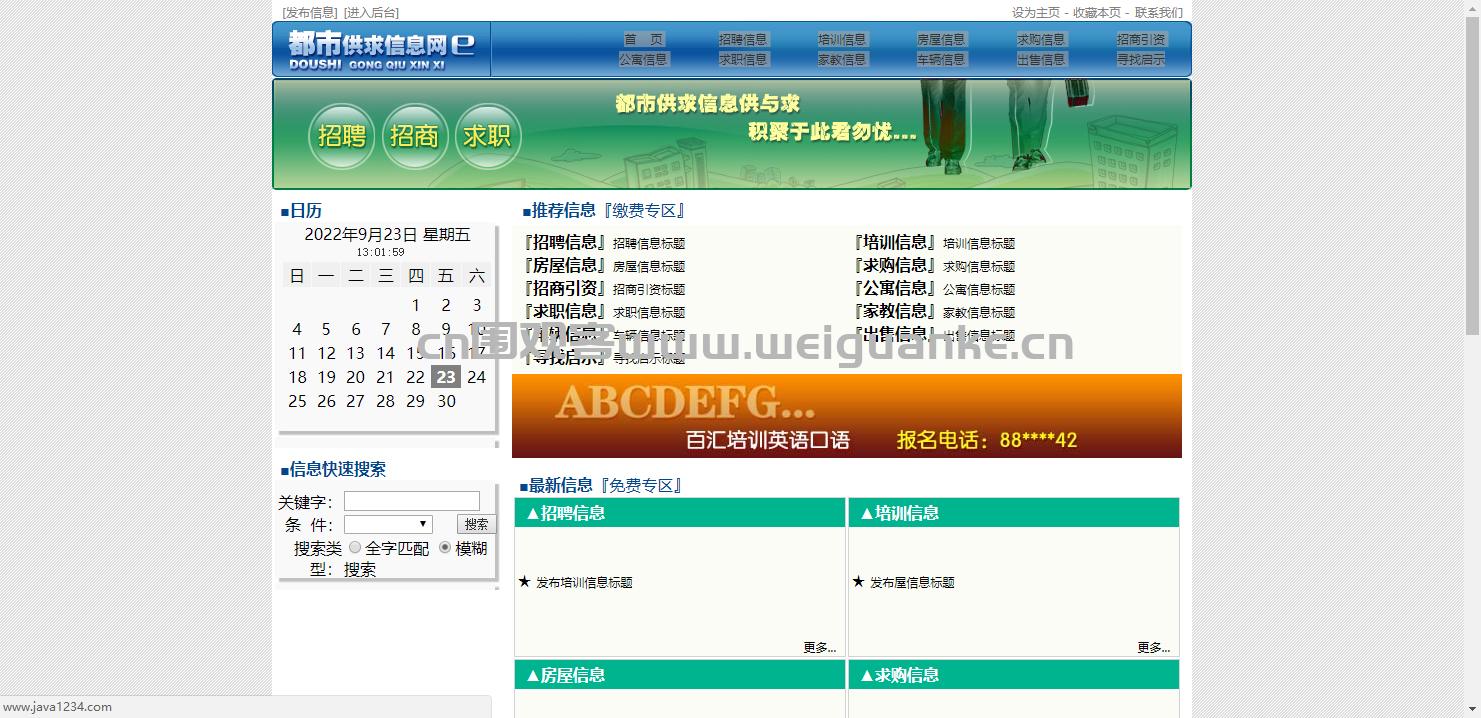Click the 招聘 circle icon on the banner
1481x718 pixels.
(x=341, y=137)
